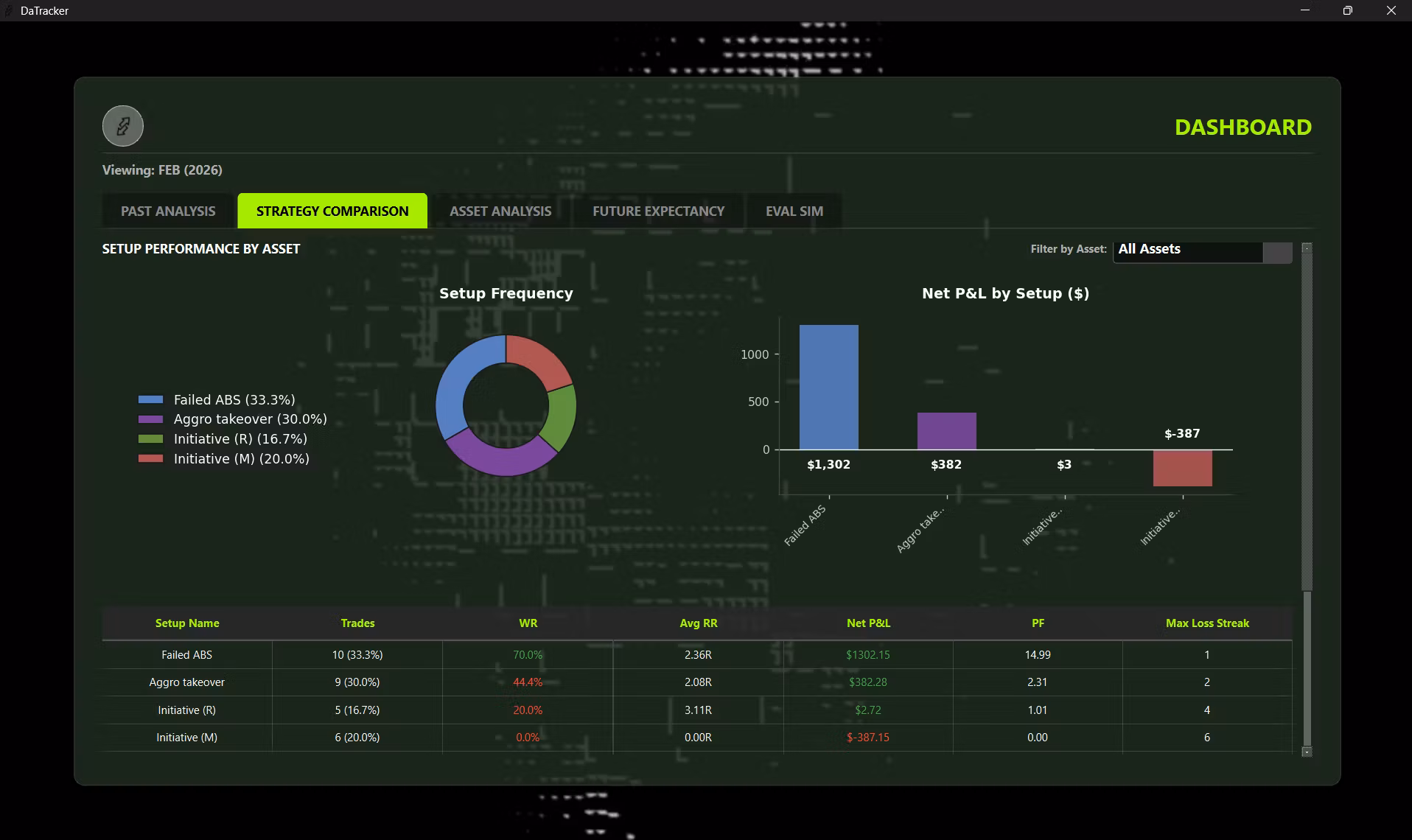Image resolution: width=1412 pixels, height=840 pixels.
Task: Click the Max Loss Streak column header
Action: pyautogui.click(x=1207, y=623)
